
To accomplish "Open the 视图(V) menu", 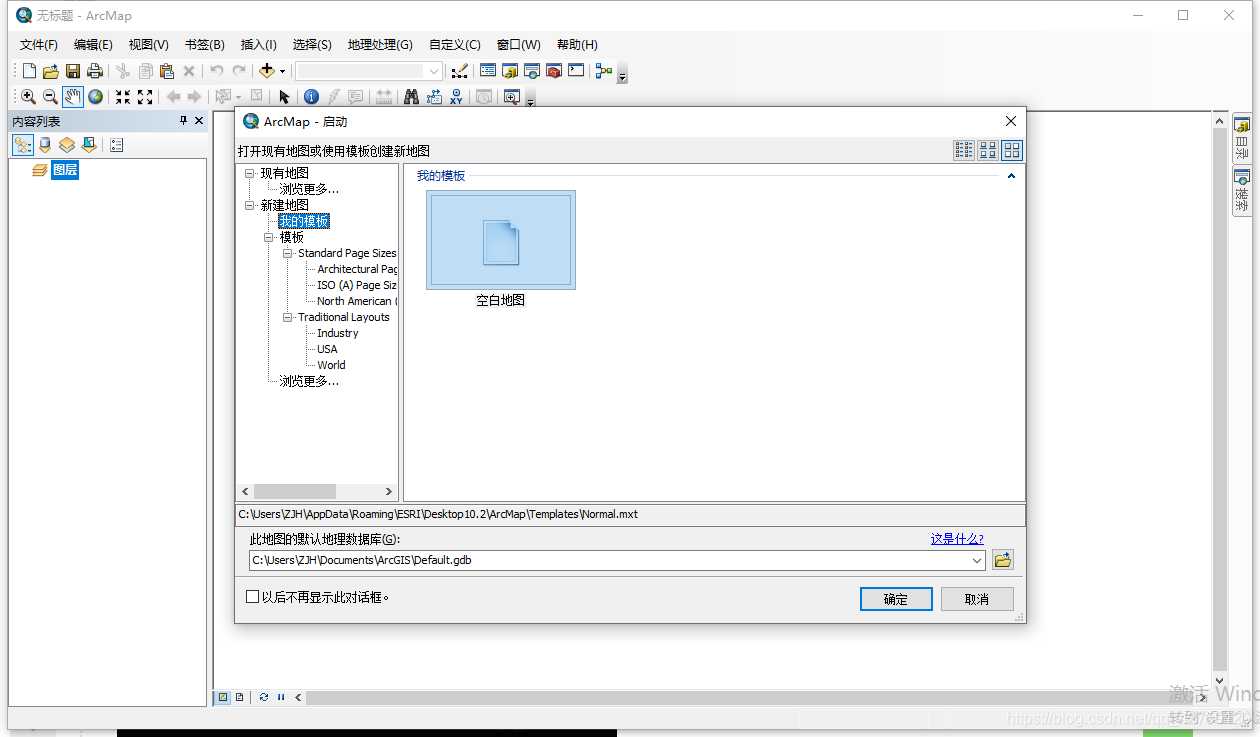I will (x=148, y=45).
